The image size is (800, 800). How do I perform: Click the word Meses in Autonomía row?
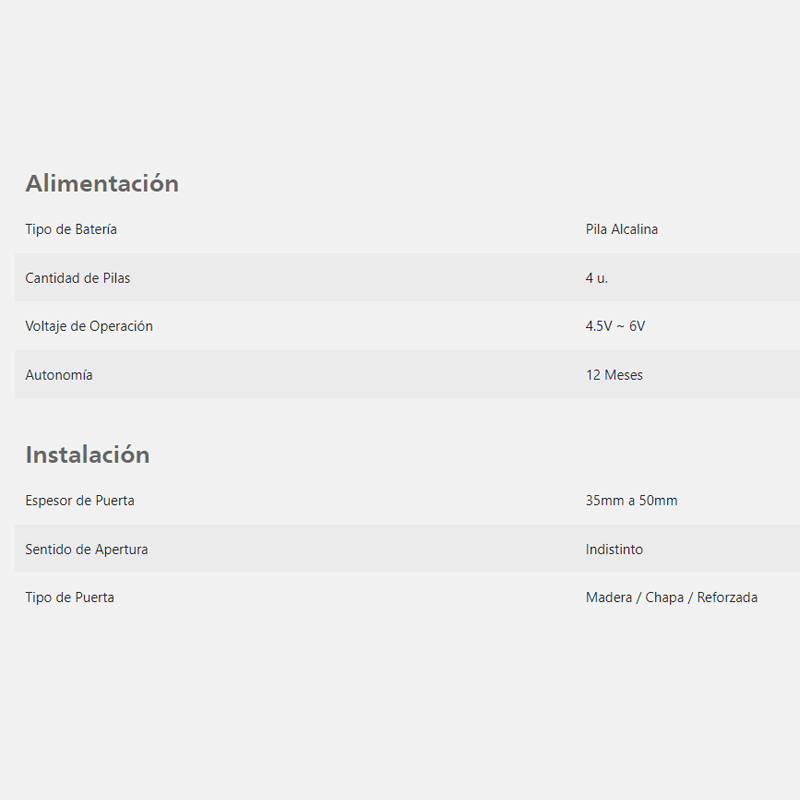[x=623, y=375]
